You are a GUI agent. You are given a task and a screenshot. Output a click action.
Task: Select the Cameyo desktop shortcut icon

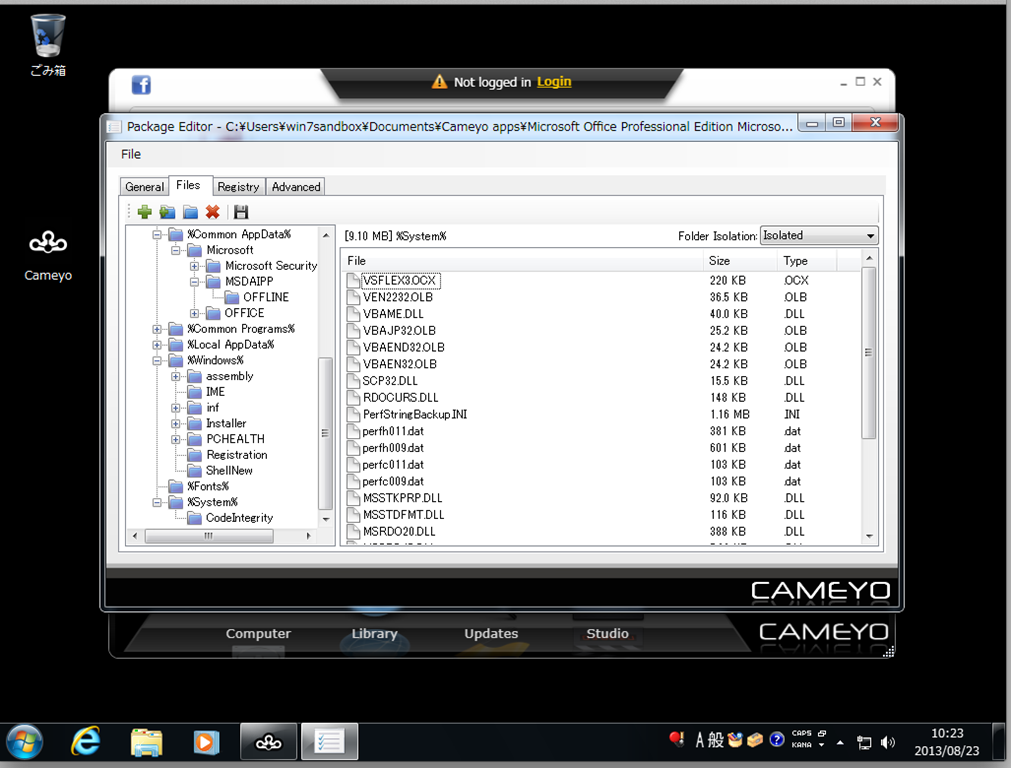coord(48,256)
